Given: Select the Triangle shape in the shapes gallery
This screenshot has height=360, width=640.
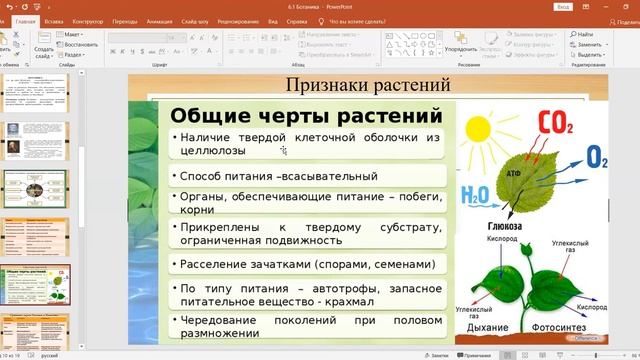Looking at the screenshot, I should tap(390, 44).
